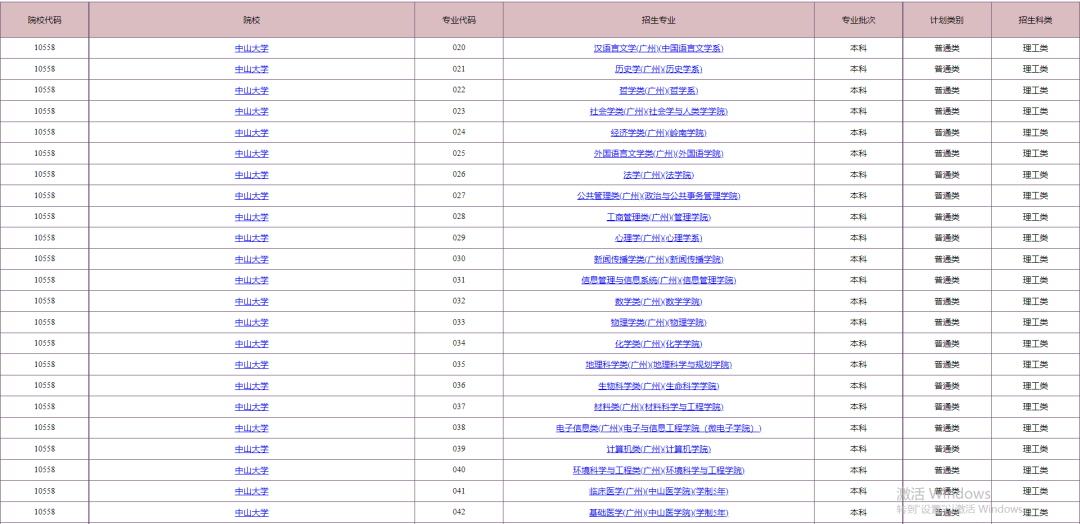The height and width of the screenshot is (524, 1080).
Task: Click 中山大学 link in the 030 row
Action: pyautogui.click(x=251, y=260)
